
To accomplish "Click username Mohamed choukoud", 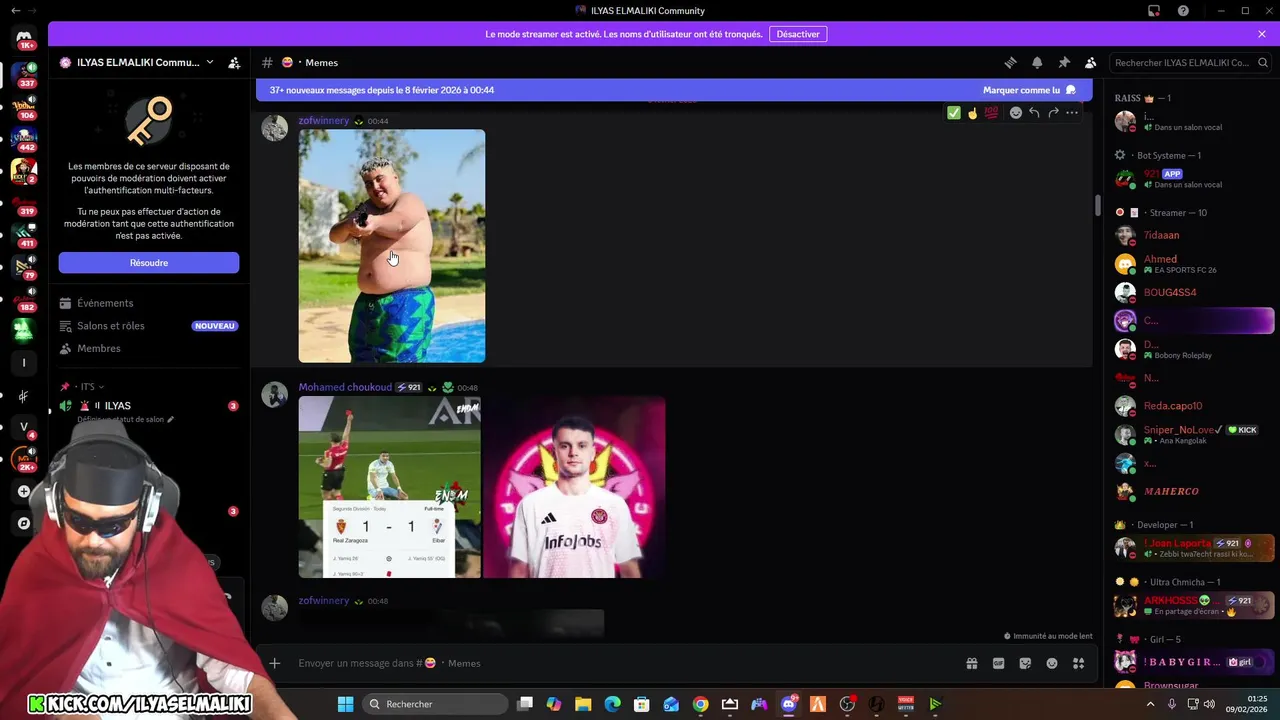I will point(345,388).
